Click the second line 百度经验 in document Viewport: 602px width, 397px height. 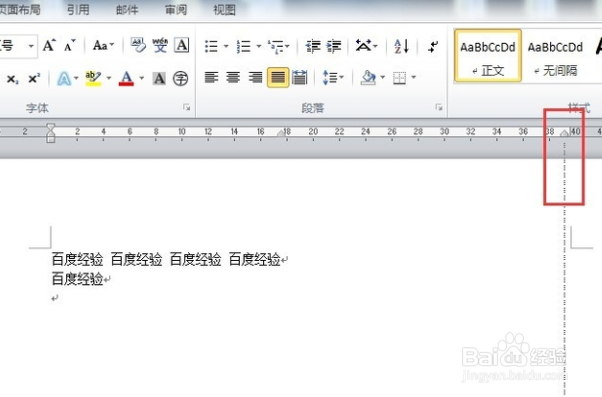pos(78,279)
